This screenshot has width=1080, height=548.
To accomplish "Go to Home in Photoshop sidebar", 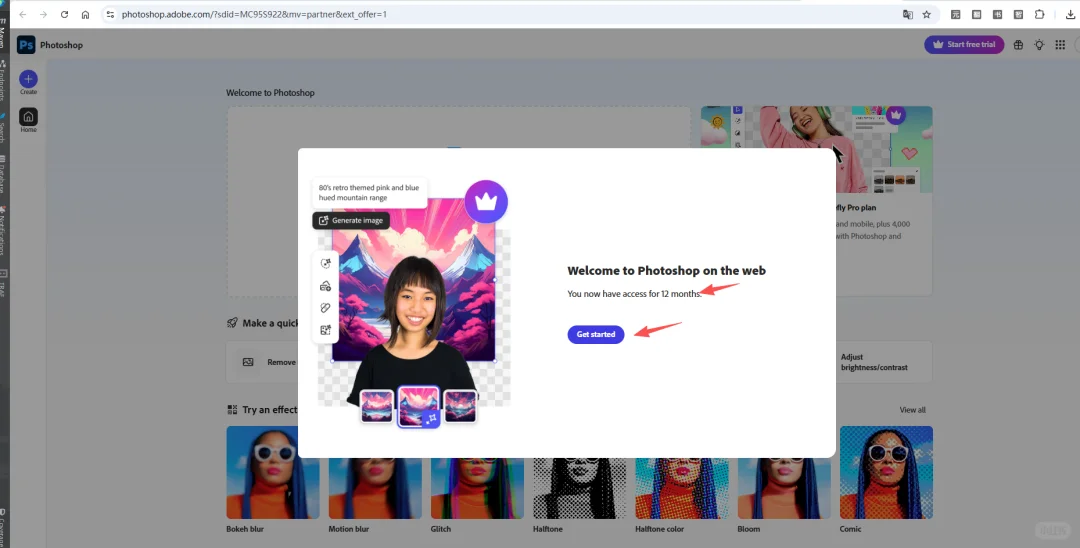I will click(x=28, y=120).
